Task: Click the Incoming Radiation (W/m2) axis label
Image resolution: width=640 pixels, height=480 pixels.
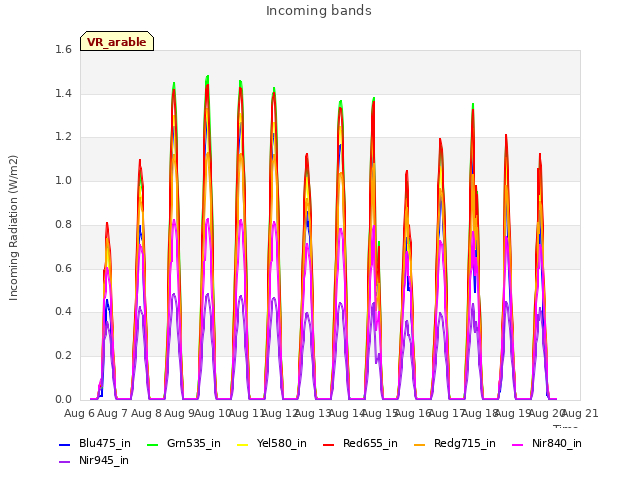Action: (x=13, y=228)
